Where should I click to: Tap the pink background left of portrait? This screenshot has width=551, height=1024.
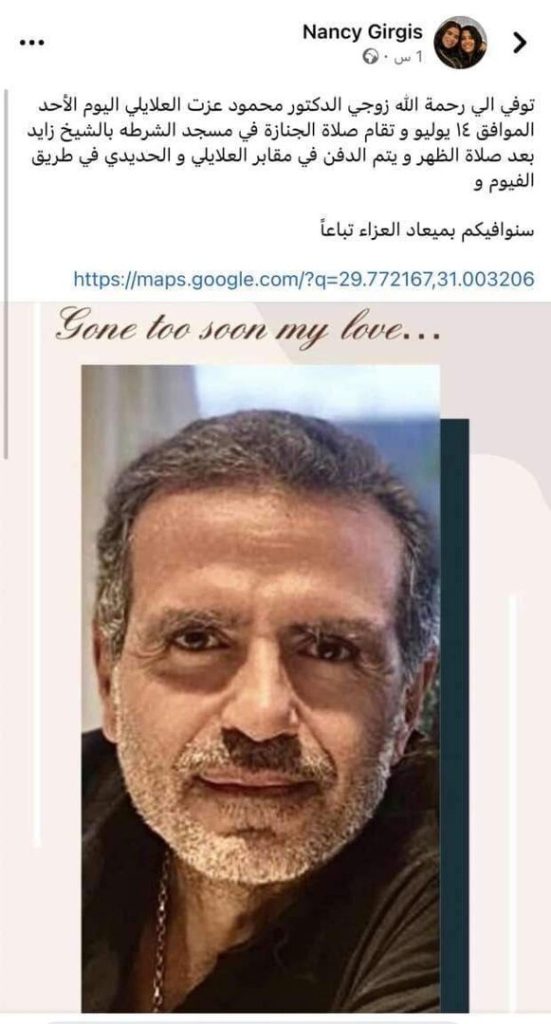(x=40, y=653)
